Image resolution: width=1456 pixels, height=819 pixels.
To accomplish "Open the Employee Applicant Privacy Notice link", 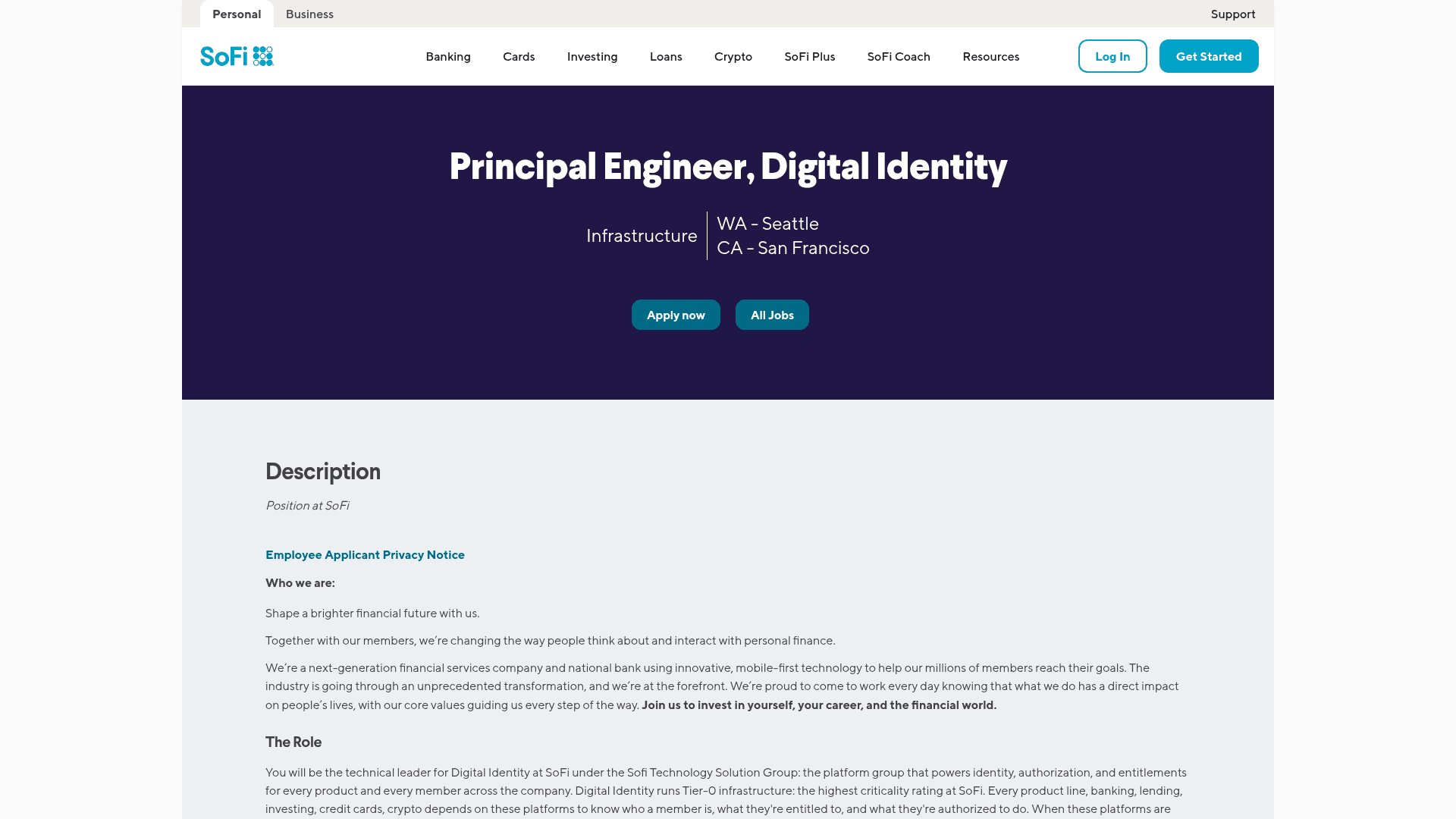I will click(x=365, y=554).
